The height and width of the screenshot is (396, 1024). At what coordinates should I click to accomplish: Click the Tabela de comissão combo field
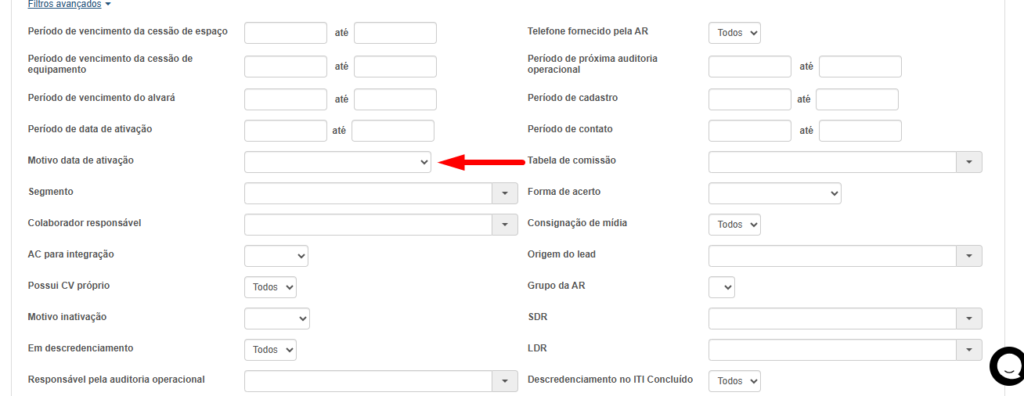point(833,162)
